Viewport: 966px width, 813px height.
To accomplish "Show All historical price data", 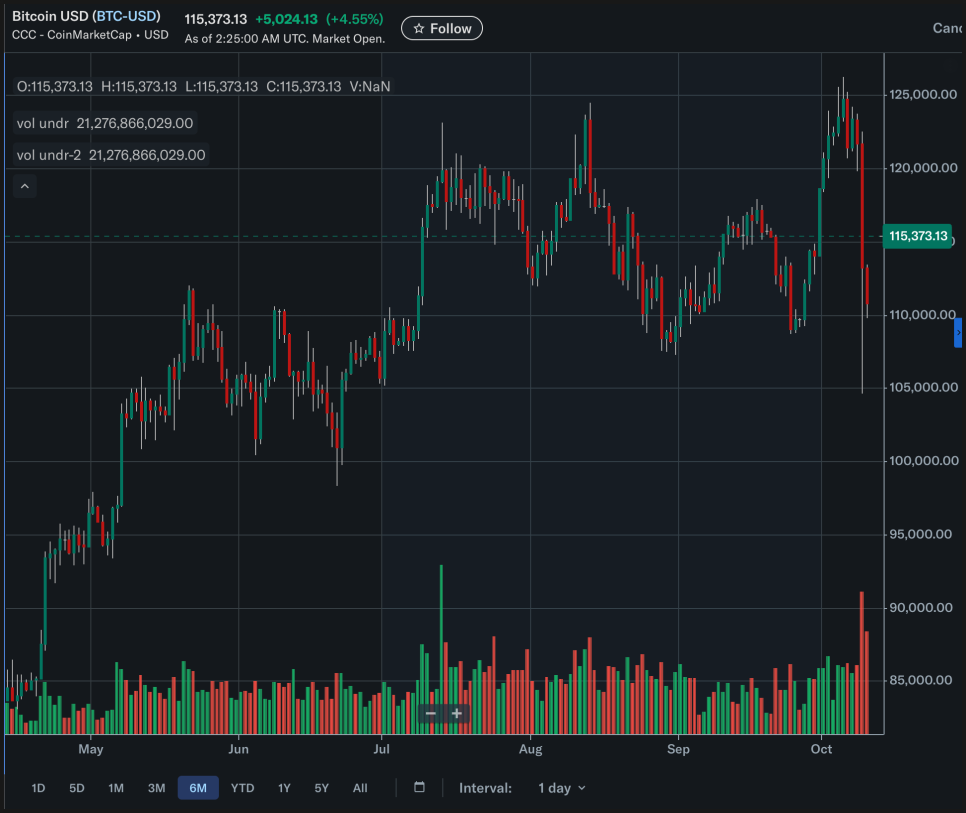I will point(360,788).
